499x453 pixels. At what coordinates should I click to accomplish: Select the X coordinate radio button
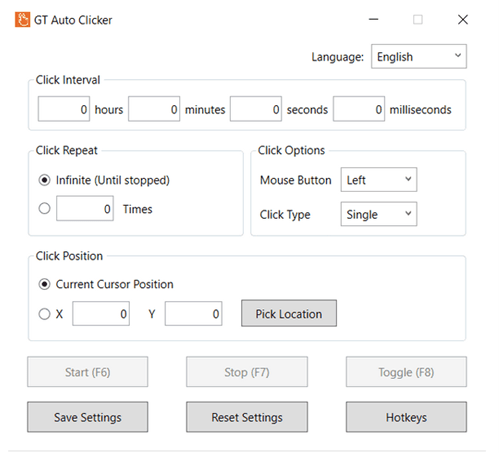pos(44,314)
